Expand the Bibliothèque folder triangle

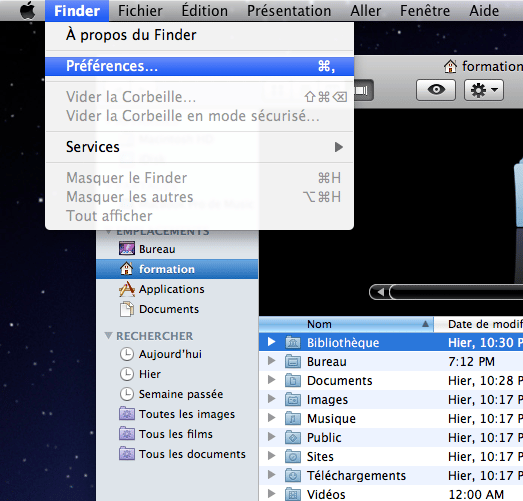272,342
